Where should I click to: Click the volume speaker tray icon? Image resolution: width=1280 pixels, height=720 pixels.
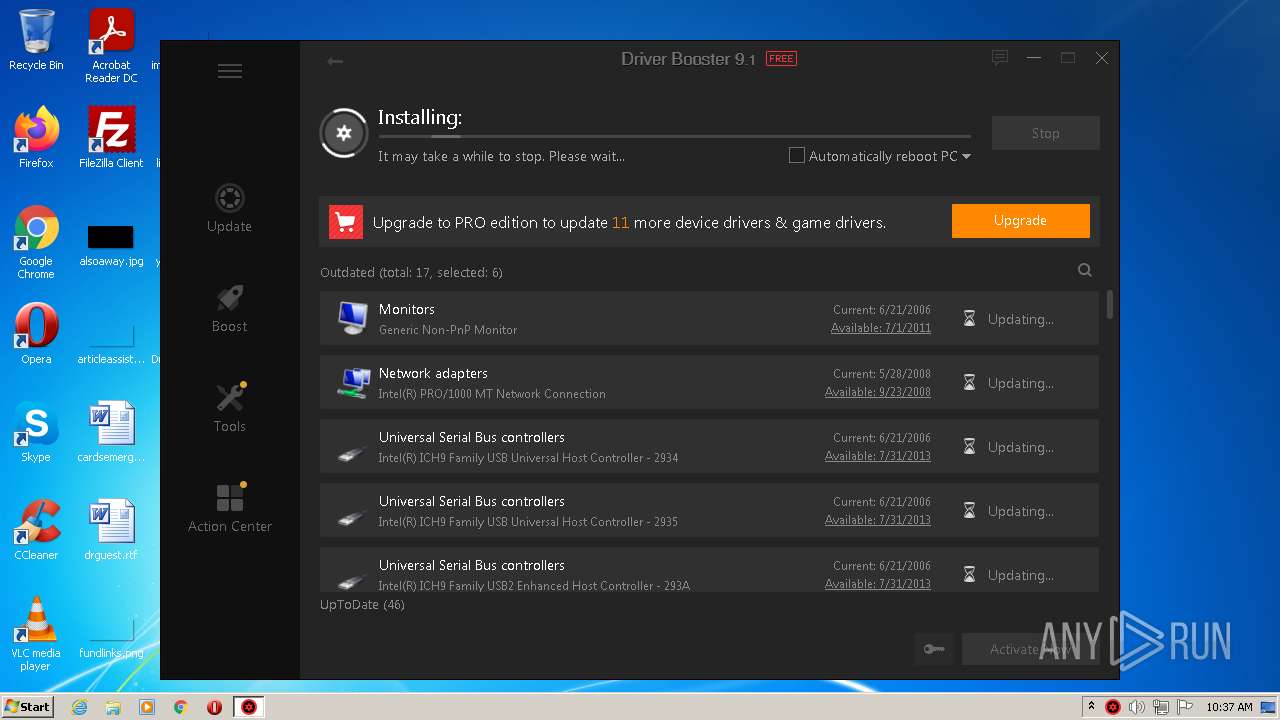[x=1136, y=707]
